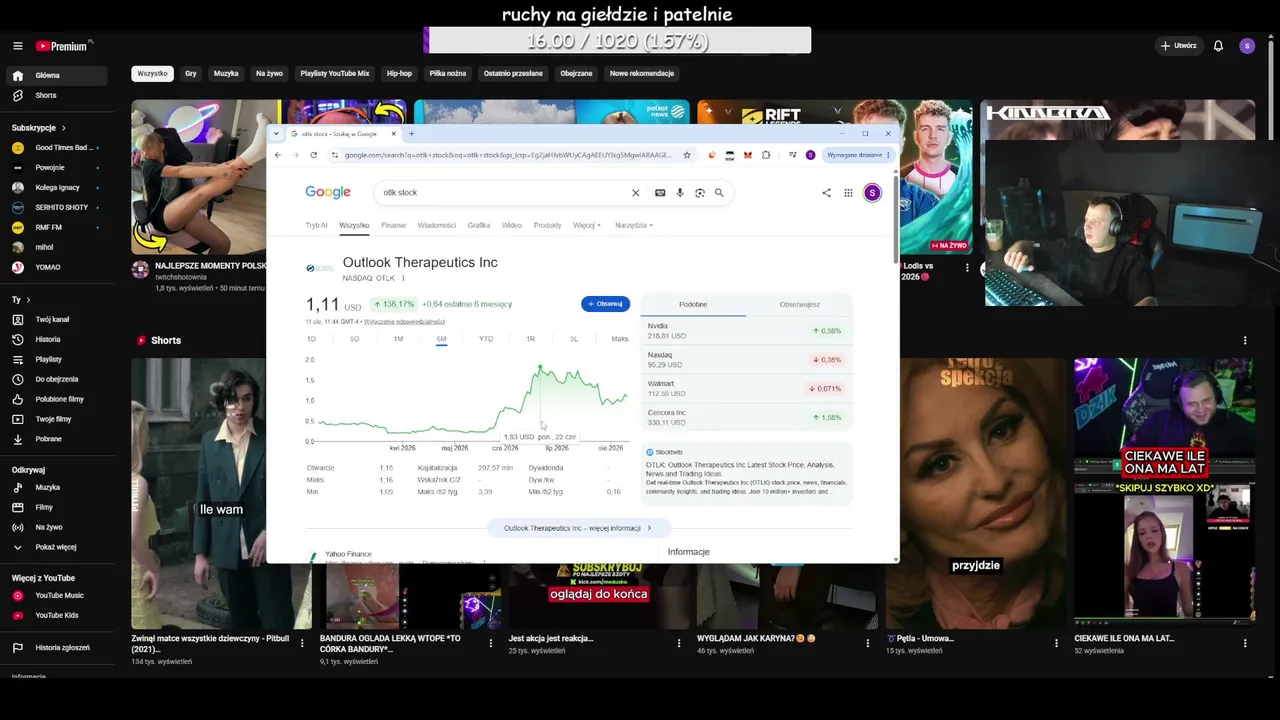Open the Narzędzia dropdown in Google
The height and width of the screenshot is (720, 1280).
pos(634,226)
